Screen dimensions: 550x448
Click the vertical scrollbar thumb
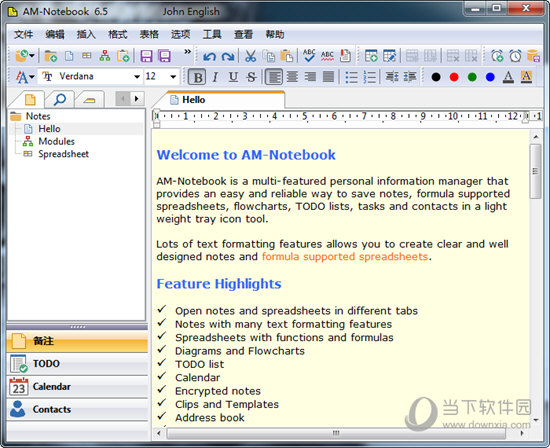click(x=535, y=171)
